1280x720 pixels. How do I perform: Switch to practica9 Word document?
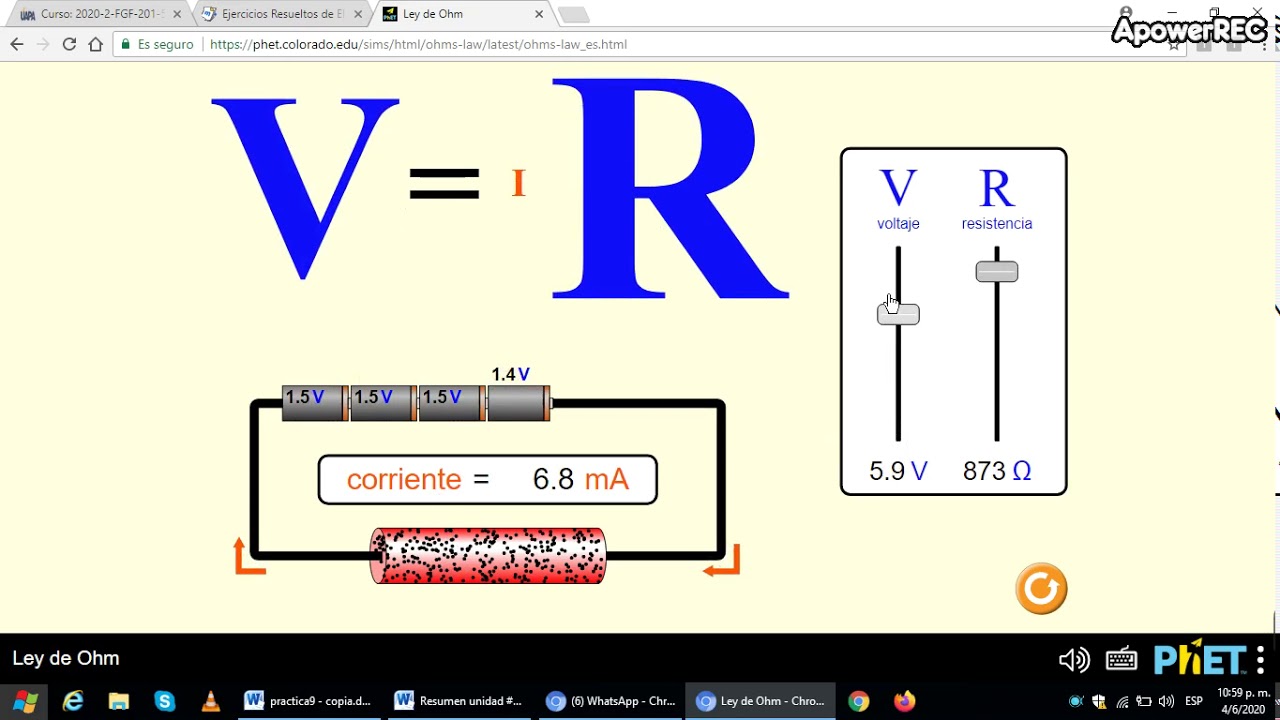click(309, 701)
